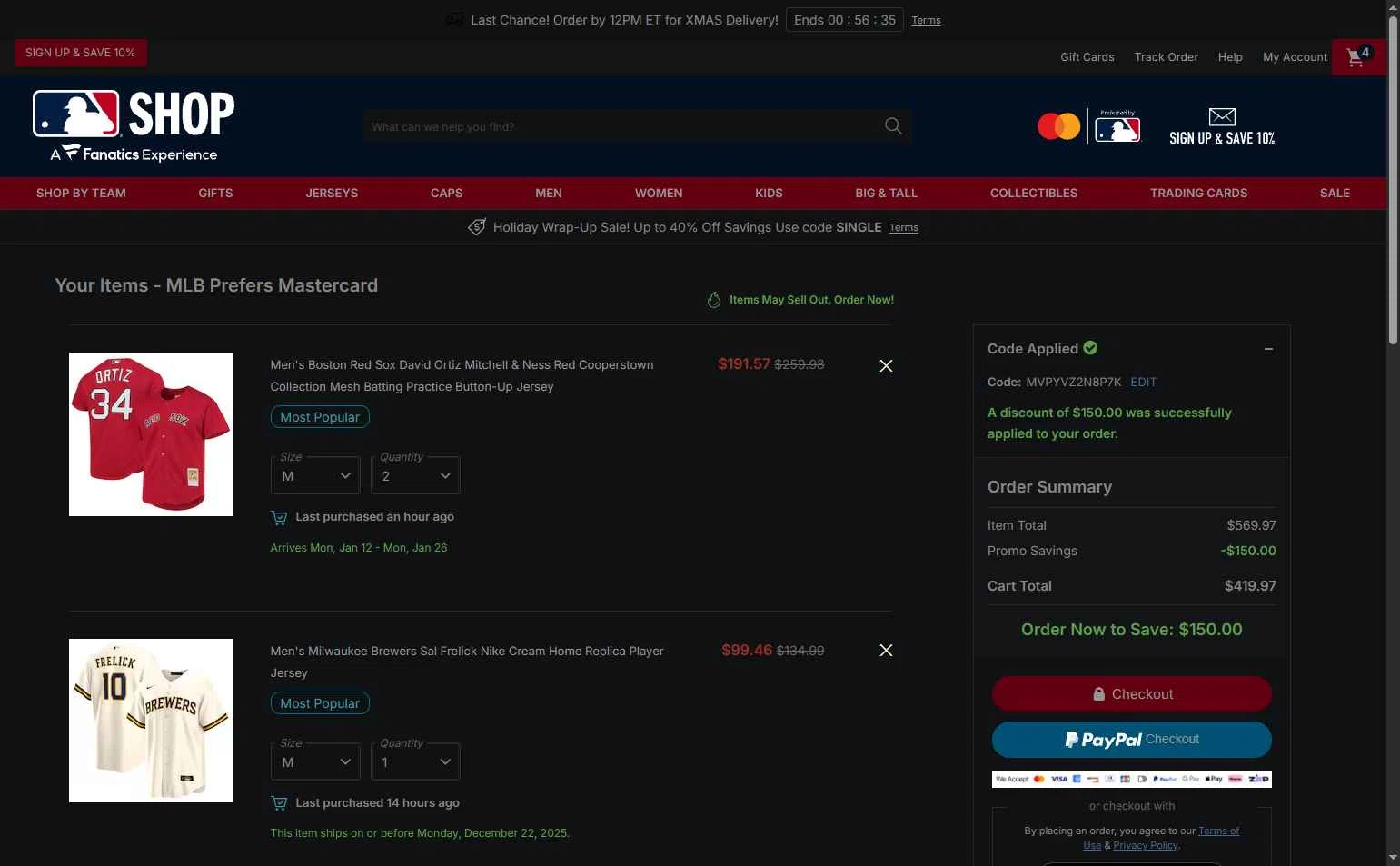Click Order Now to Save: $150.00 text
This screenshot has height=866, width=1400.
tap(1131, 630)
